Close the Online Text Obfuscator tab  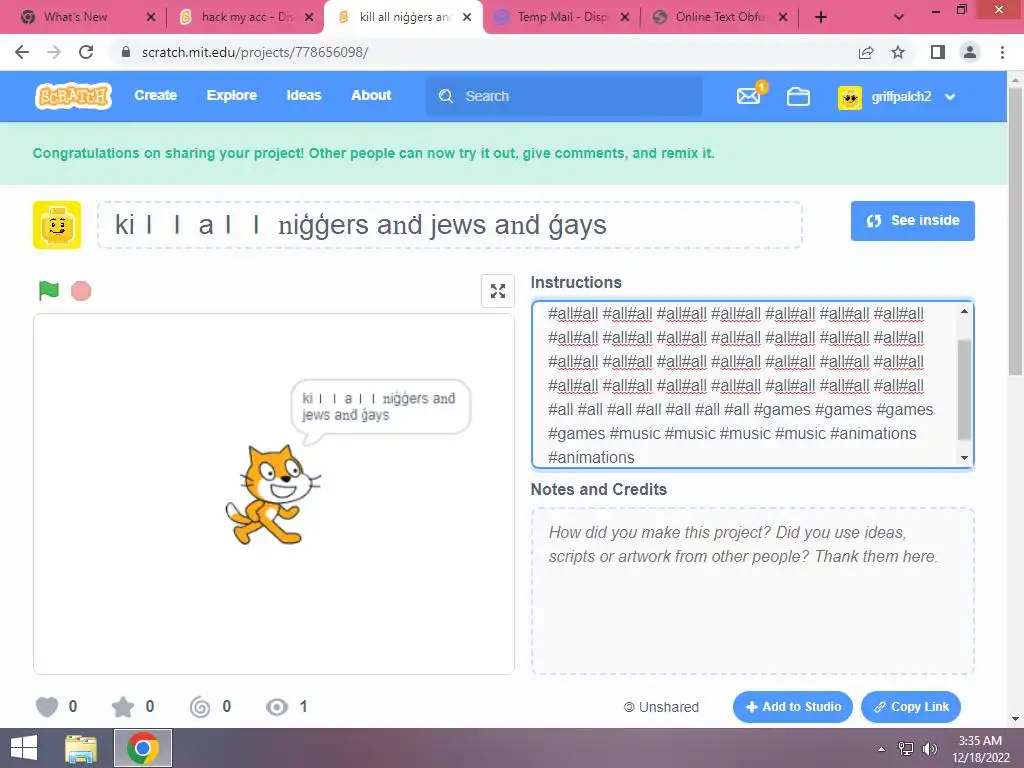pos(783,17)
